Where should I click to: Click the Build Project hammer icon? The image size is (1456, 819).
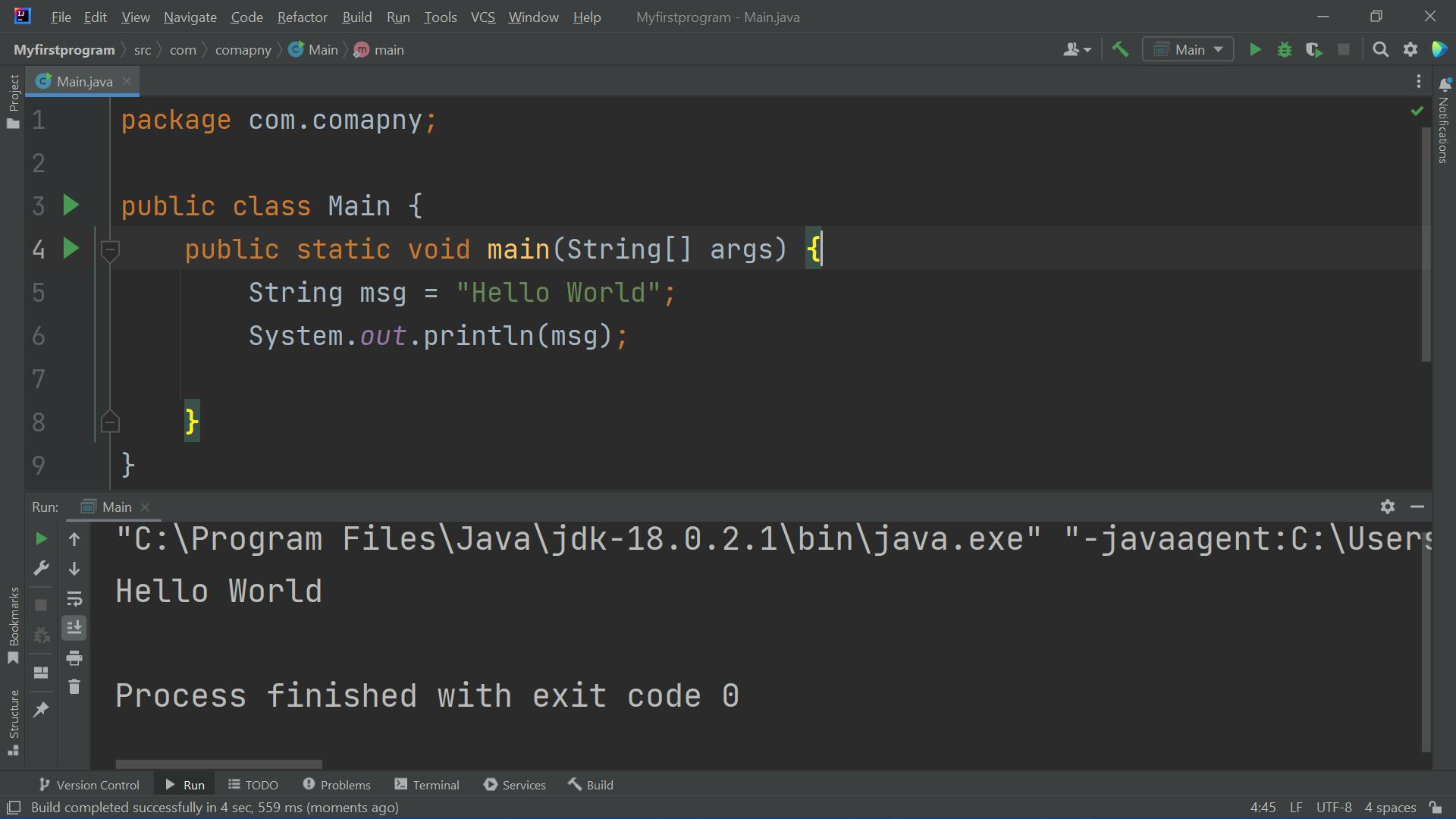[1120, 49]
